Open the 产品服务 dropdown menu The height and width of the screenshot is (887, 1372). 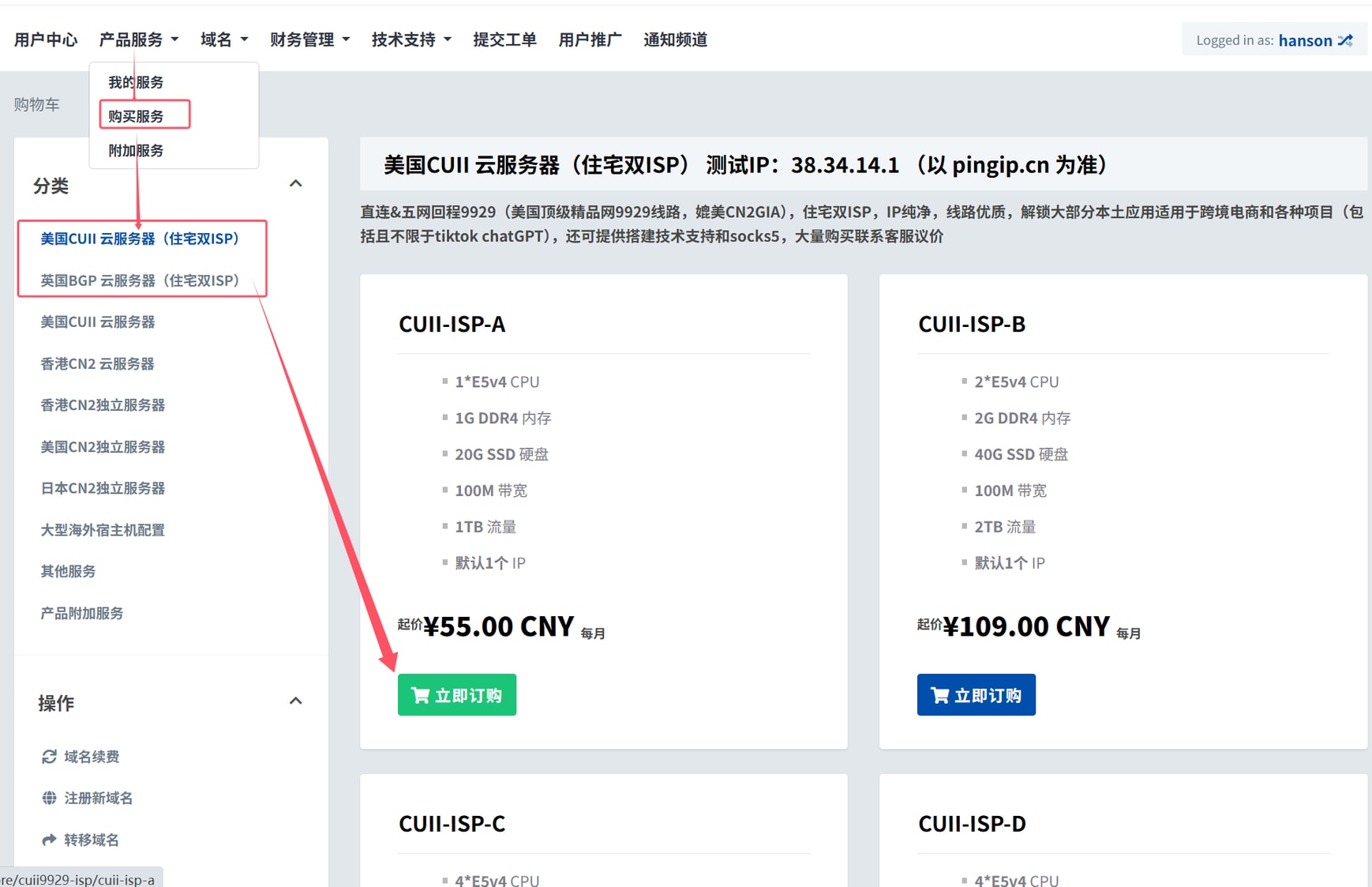click(138, 39)
